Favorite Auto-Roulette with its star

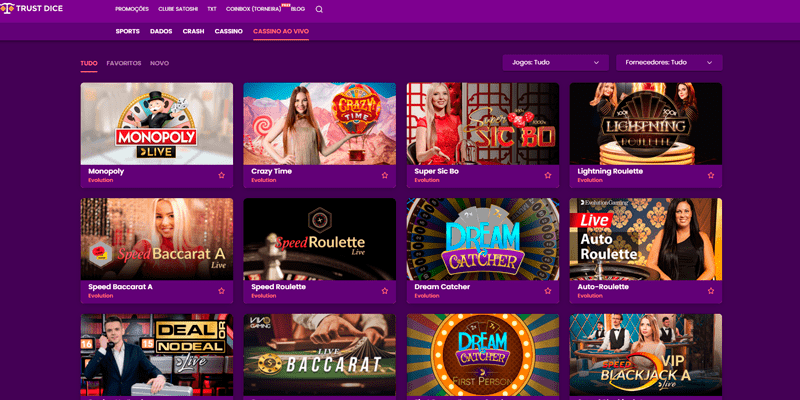(x=711, y=291)
